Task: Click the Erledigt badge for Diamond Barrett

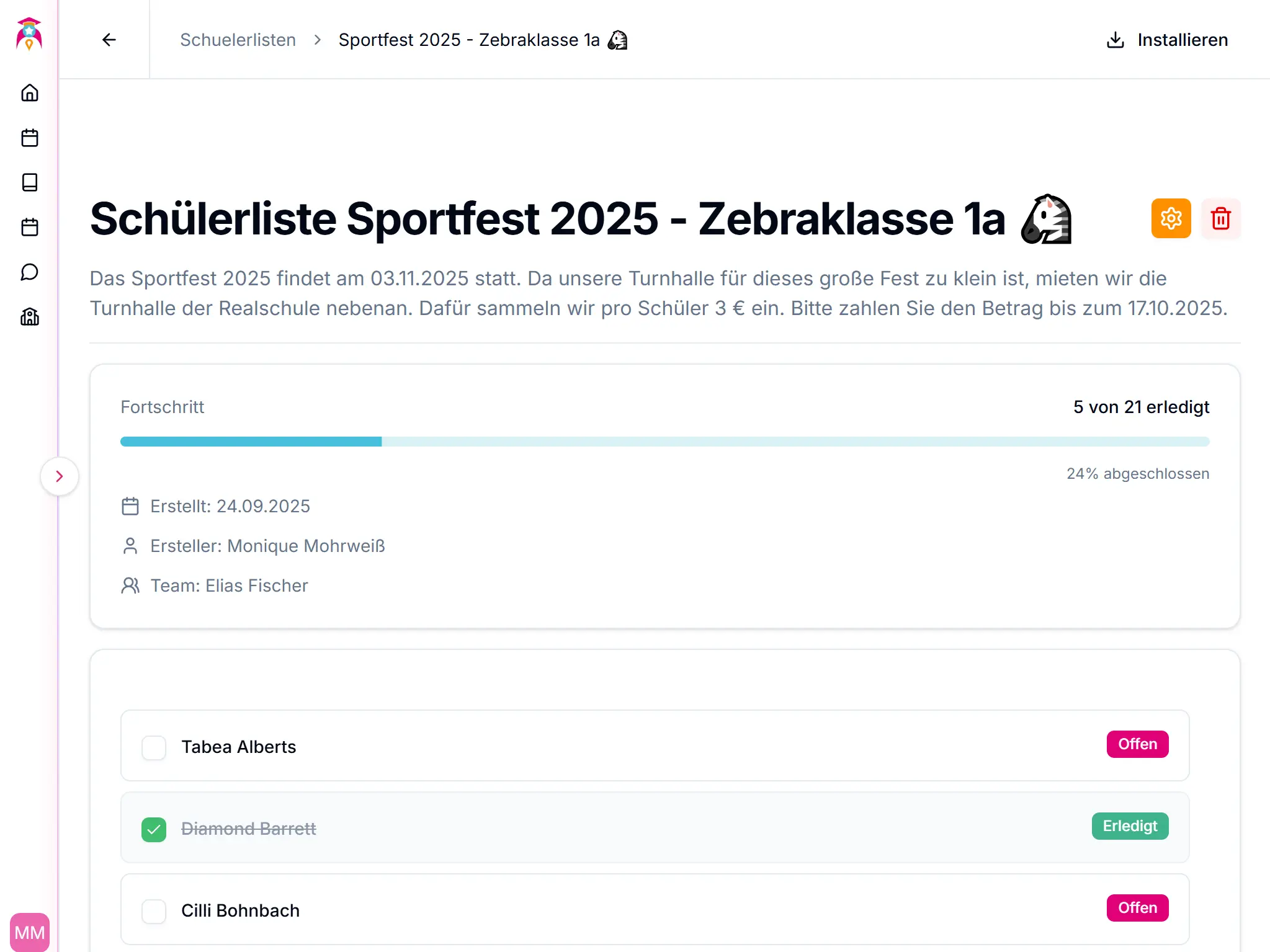Action: [1130, 826]
